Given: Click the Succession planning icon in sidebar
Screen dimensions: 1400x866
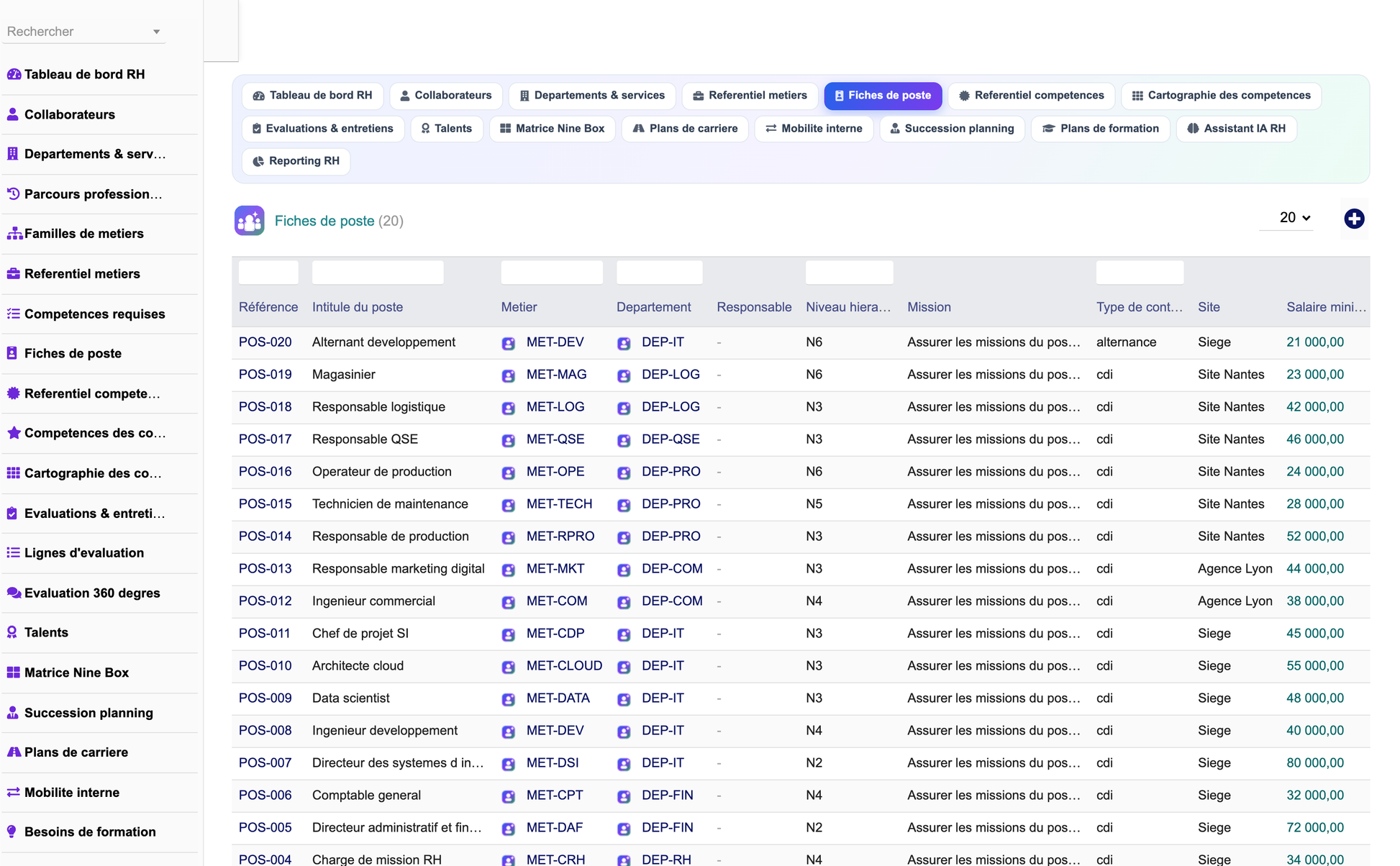Looking at the screenshot, I should pyautogui.click(x=12, y=713).
